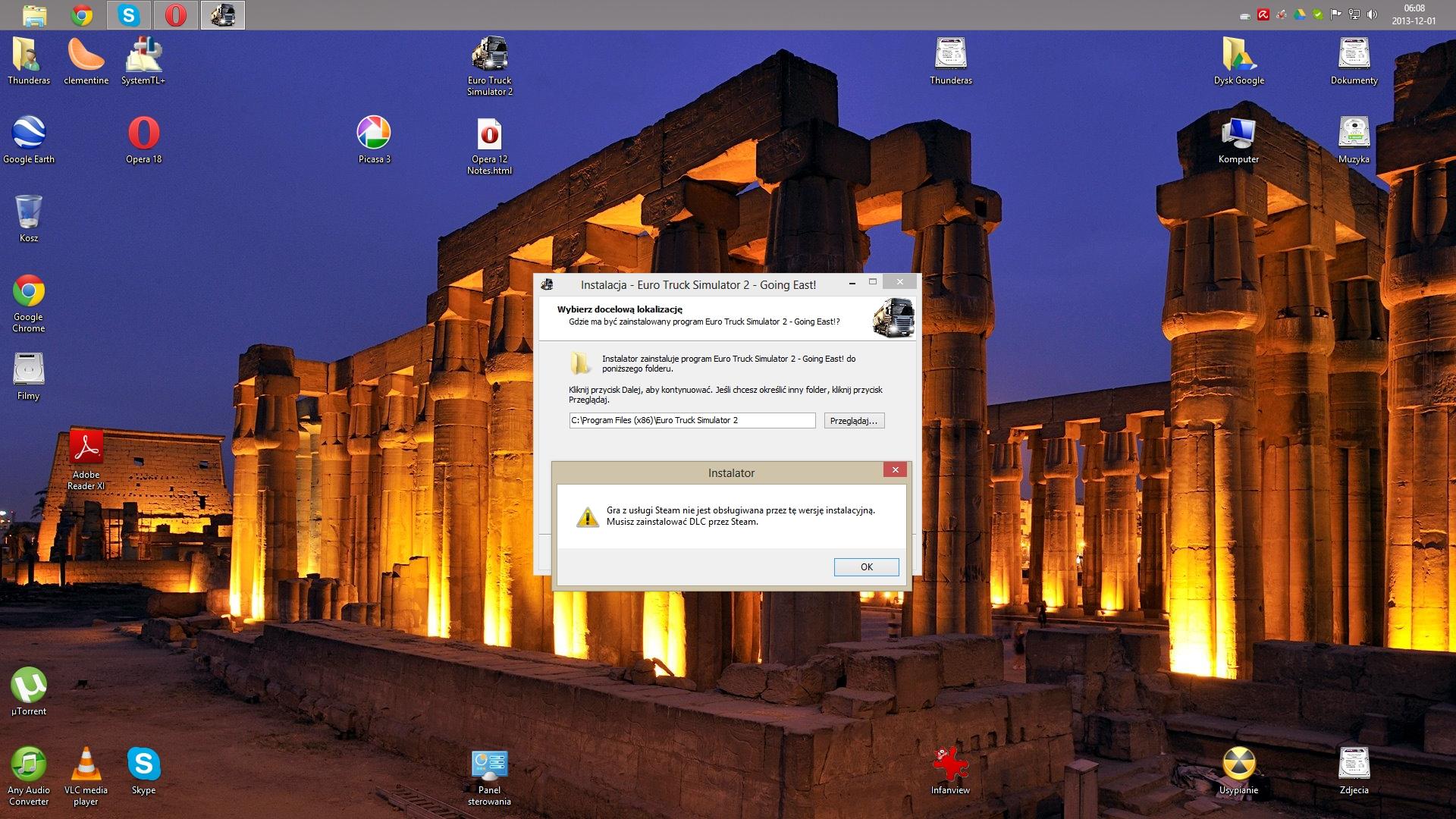
Task: Open Skype from the taskbar
Action: [x=129, y=15]
